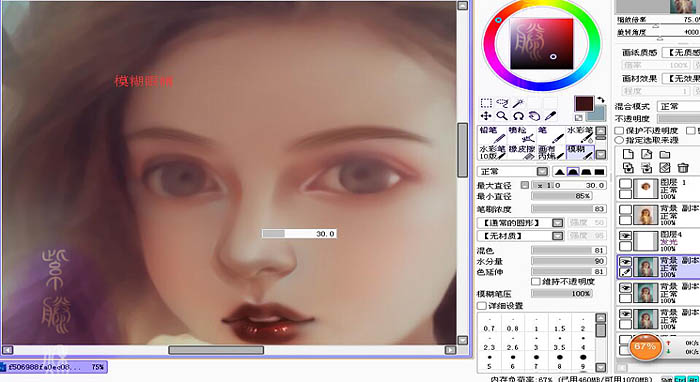Hide the 图层4 layer eye
The image size is (700, 382).
[625, 236]
